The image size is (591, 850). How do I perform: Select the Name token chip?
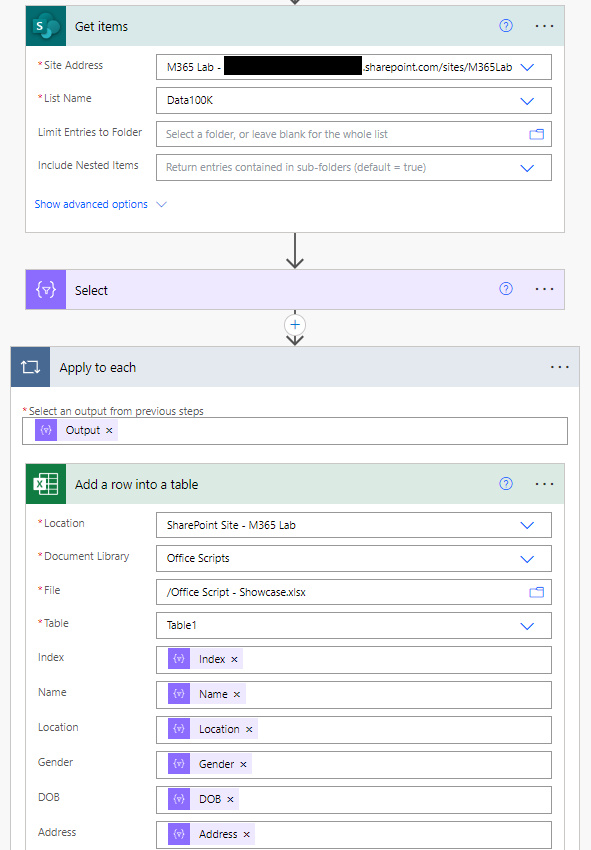207,694
